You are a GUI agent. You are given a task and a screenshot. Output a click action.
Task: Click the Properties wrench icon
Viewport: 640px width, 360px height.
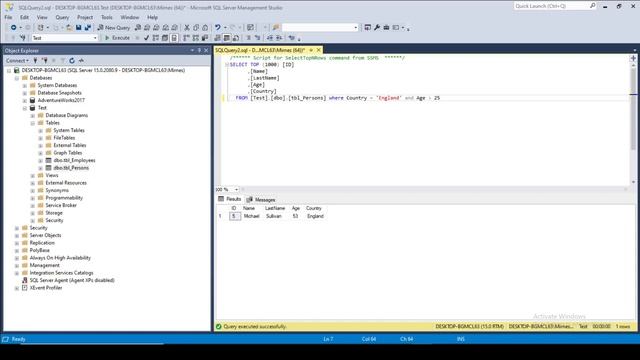point(377,27)
